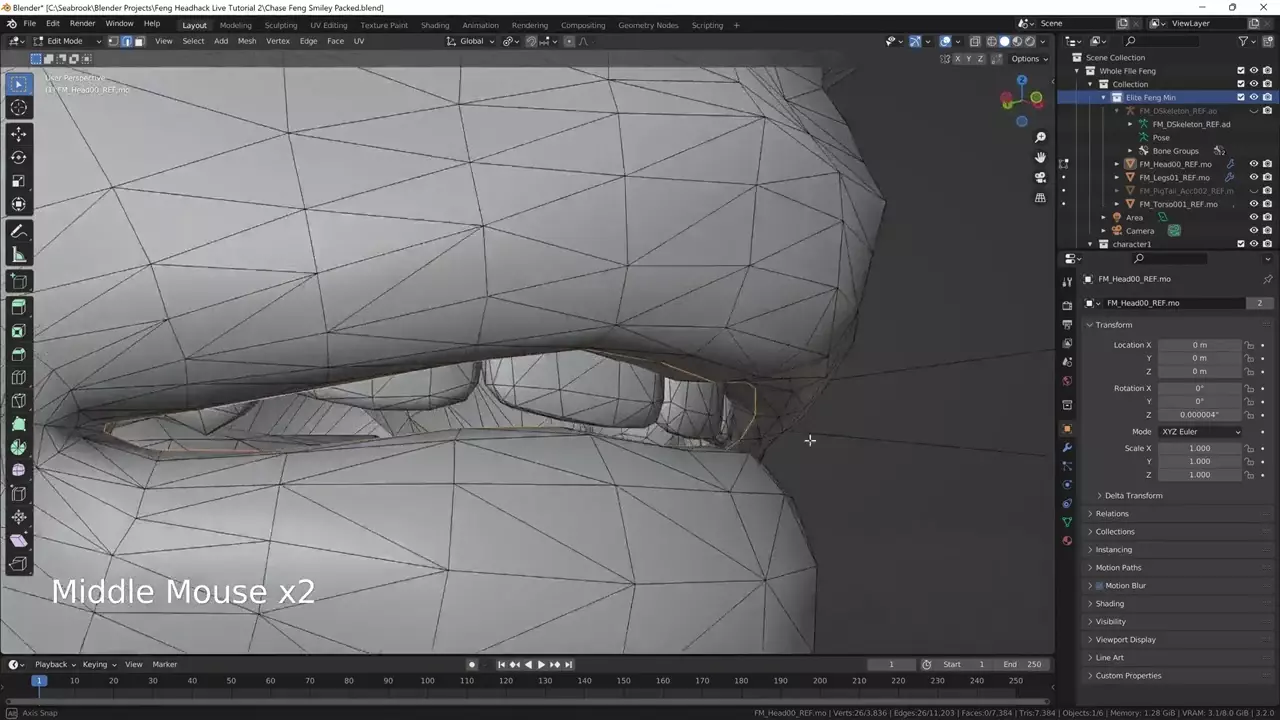The image size is (1280, 720).
Task: Hide FM_Head00_REF.mo with eye icon
Action: [x=1254, y=164]
